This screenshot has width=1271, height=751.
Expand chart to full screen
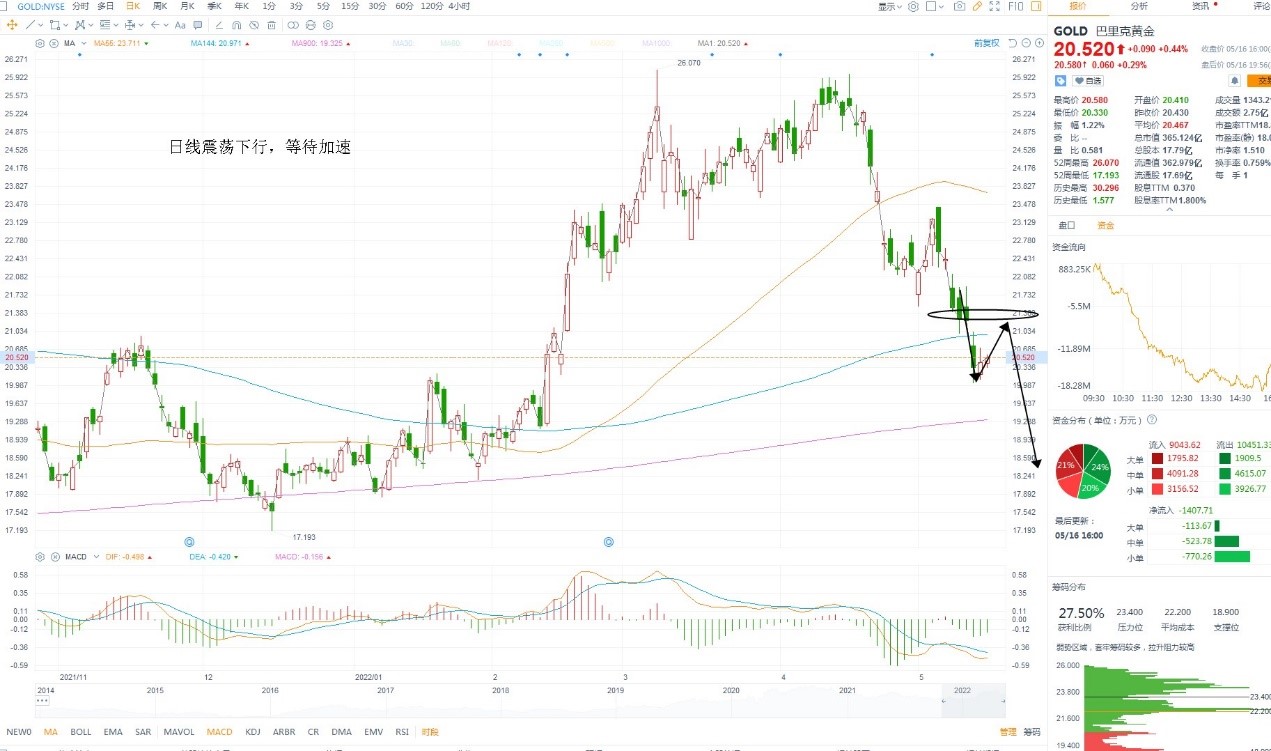point(994,6)
